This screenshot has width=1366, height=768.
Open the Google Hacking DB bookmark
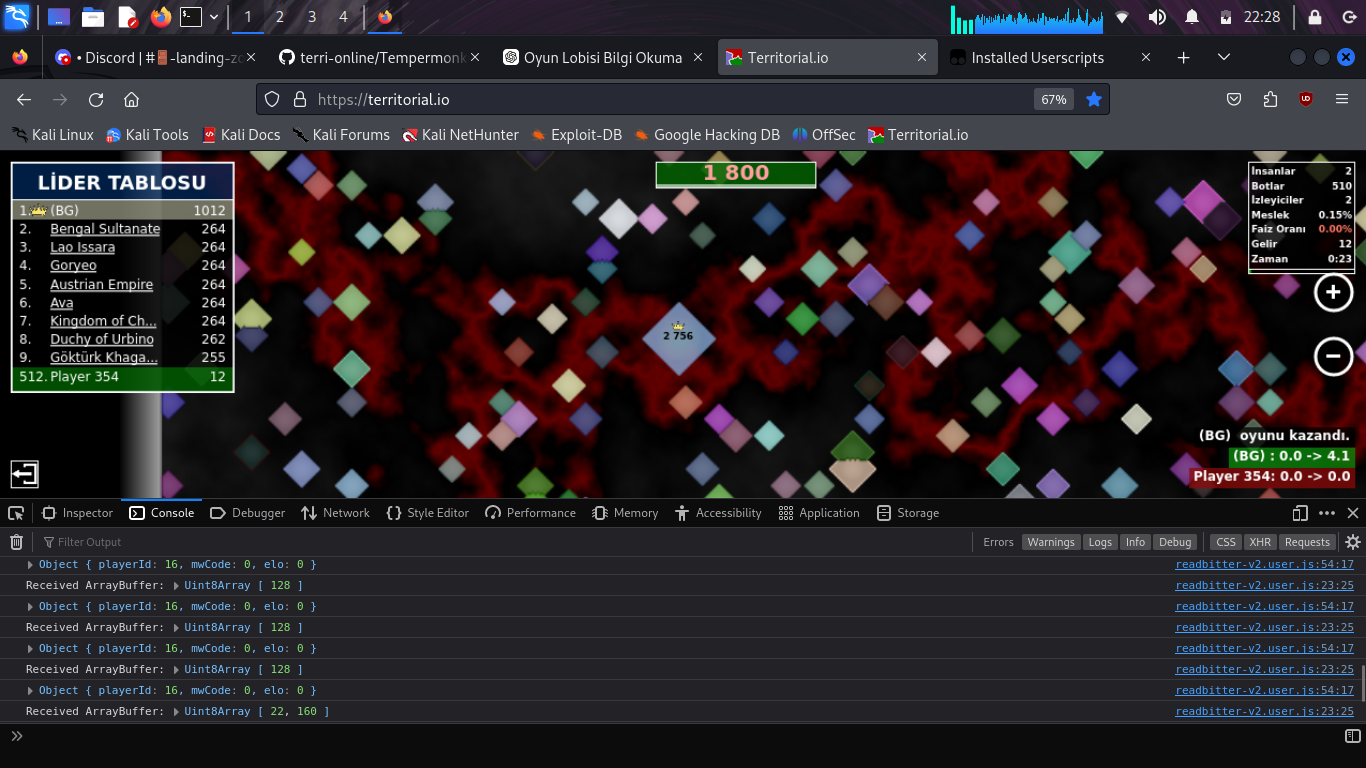pyautogui.click(x=706, y=135)
